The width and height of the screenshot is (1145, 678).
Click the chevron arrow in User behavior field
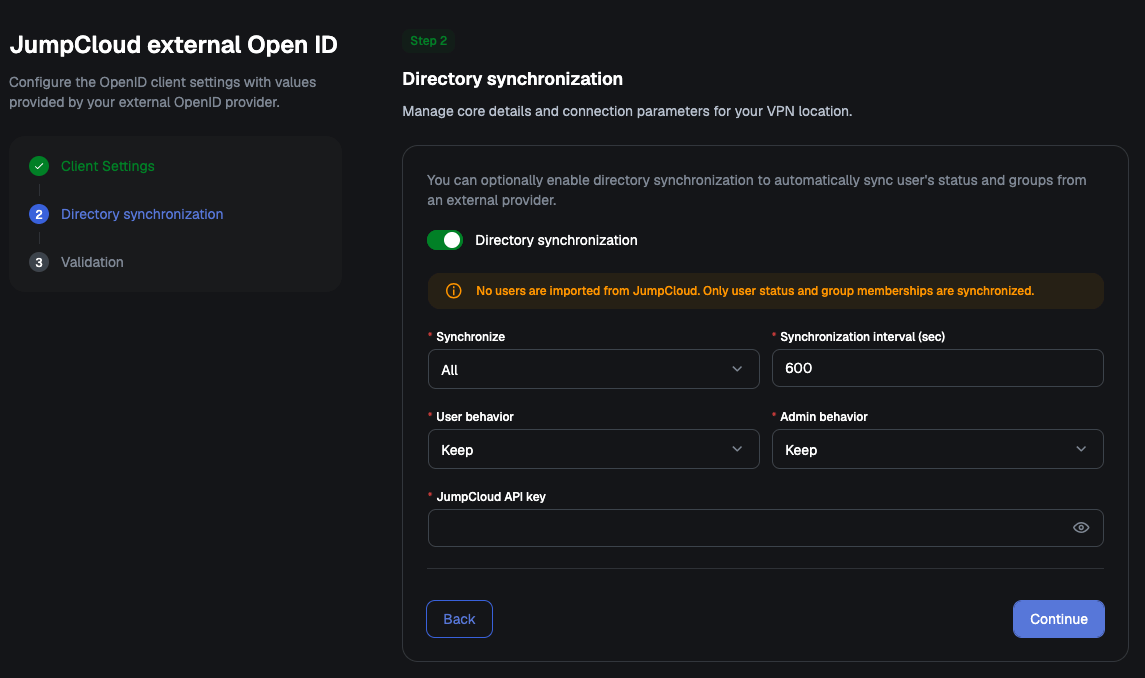click(x=737, y=449)
